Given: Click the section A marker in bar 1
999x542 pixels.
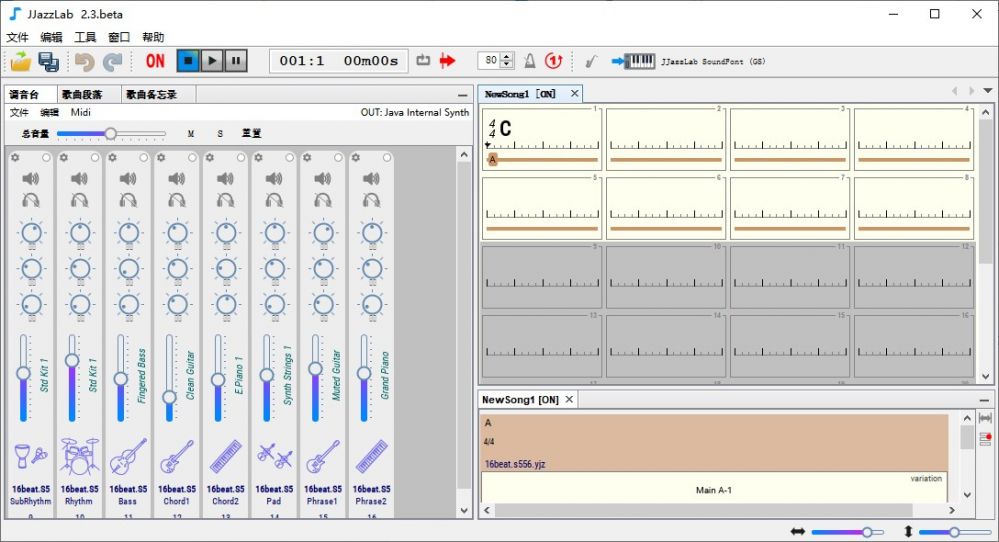Looking at the screenshot, I should tap(492, 160).
